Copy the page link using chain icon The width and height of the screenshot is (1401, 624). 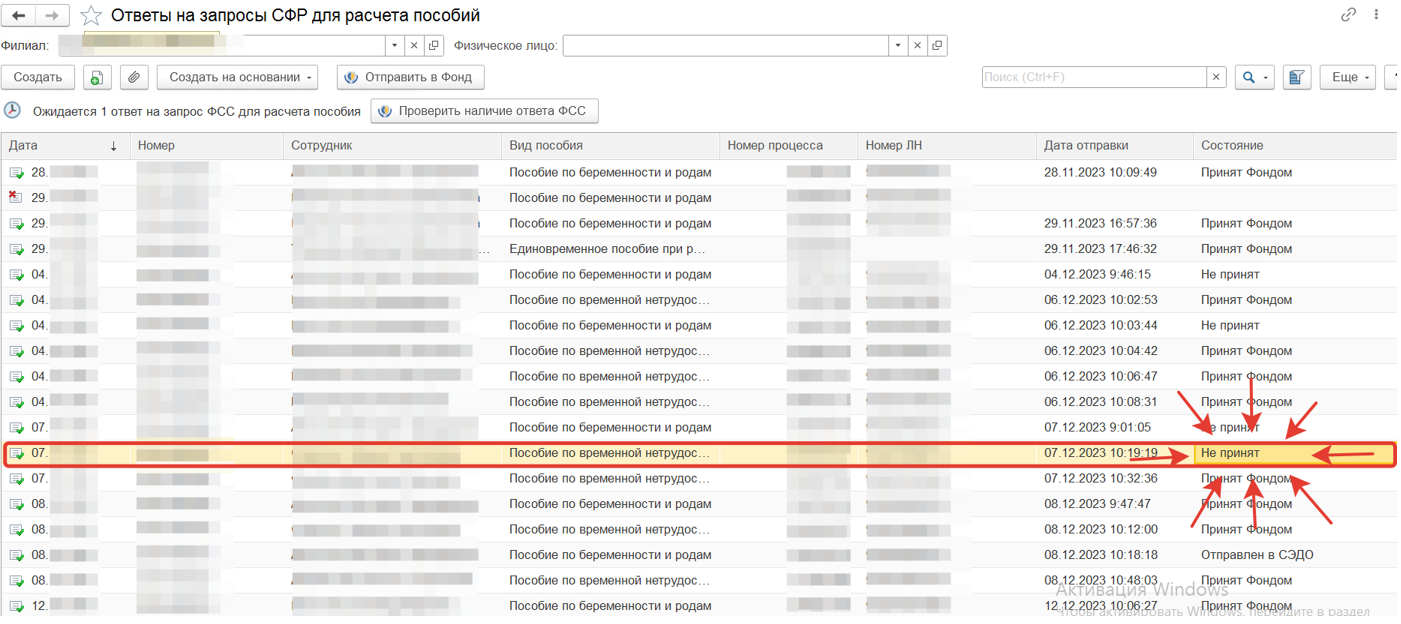[x=1349, y=15]
